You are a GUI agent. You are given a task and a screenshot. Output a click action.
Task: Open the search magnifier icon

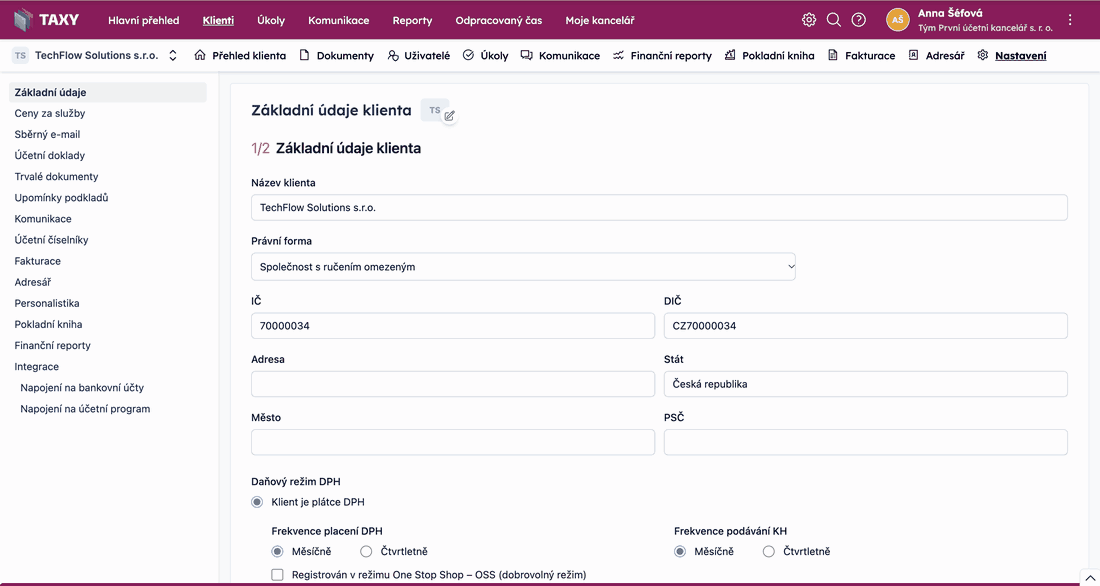click(x=833, y=20)
